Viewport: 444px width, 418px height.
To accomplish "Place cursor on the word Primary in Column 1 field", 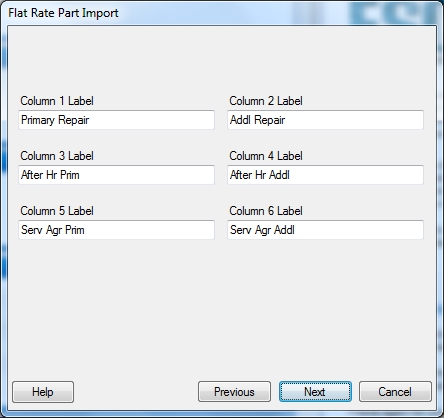I will click(x=38, y=120).
